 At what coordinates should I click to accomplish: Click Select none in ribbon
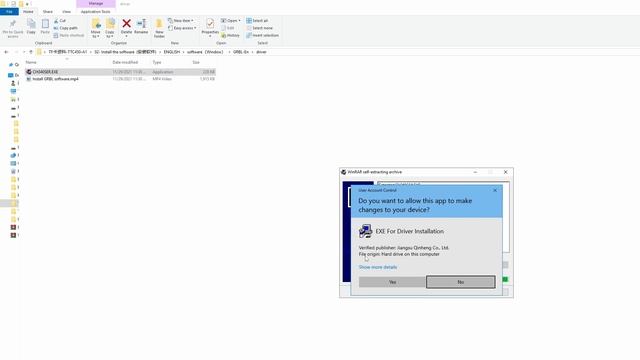[259, 28]
